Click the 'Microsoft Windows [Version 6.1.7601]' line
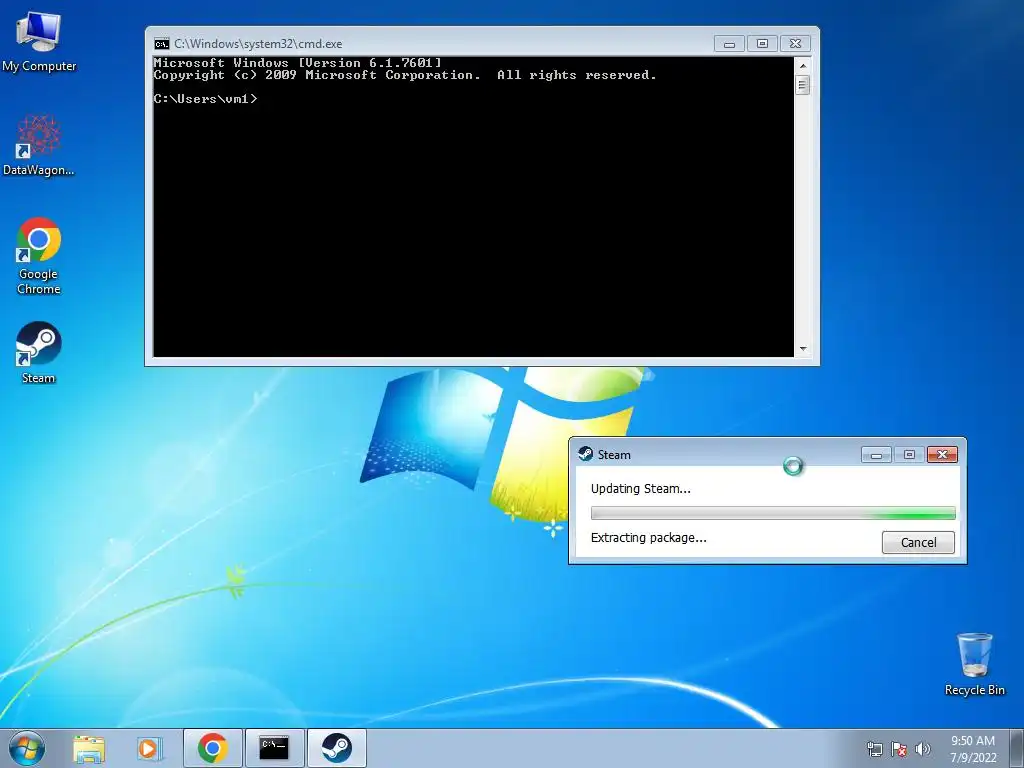The width and height of the screenshot is (1024, 768). (297, 63)
